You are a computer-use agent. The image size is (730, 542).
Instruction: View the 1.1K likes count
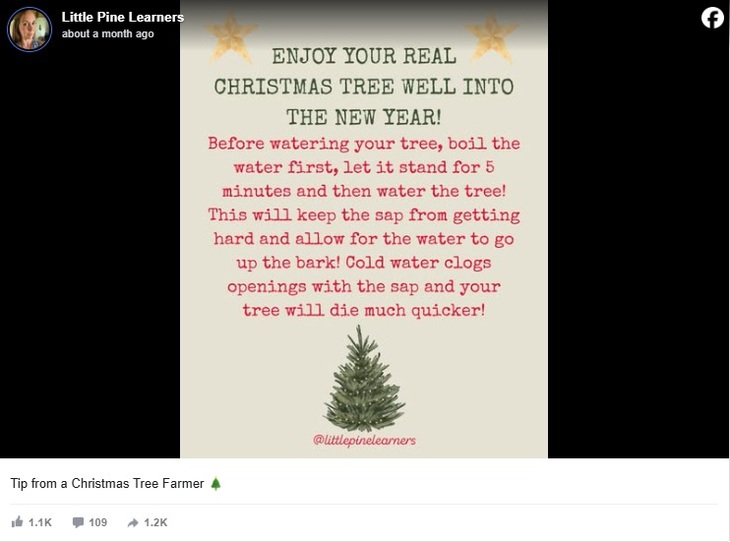point(40,522)
